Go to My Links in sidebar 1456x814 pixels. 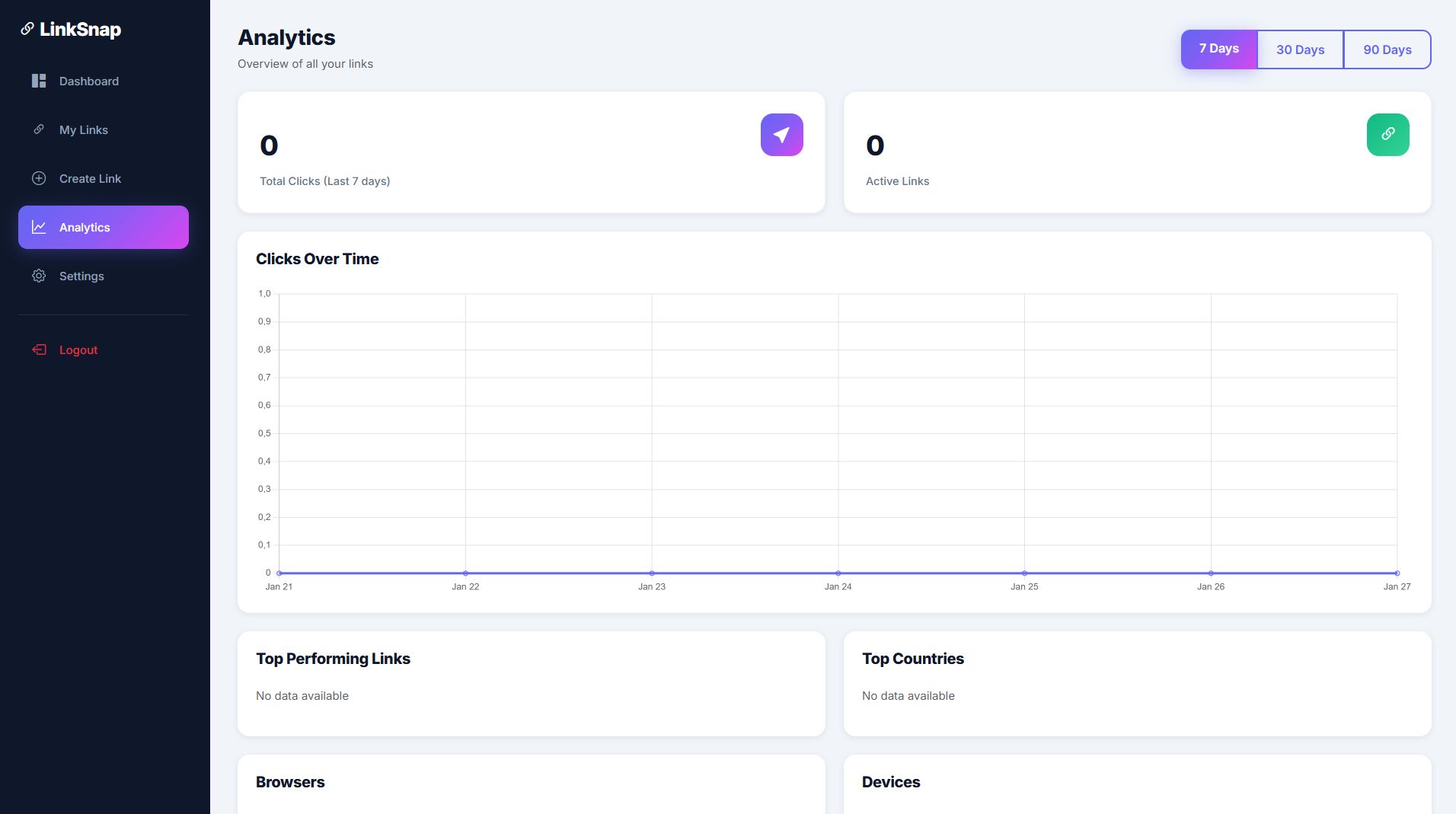(x=84, y=130)
